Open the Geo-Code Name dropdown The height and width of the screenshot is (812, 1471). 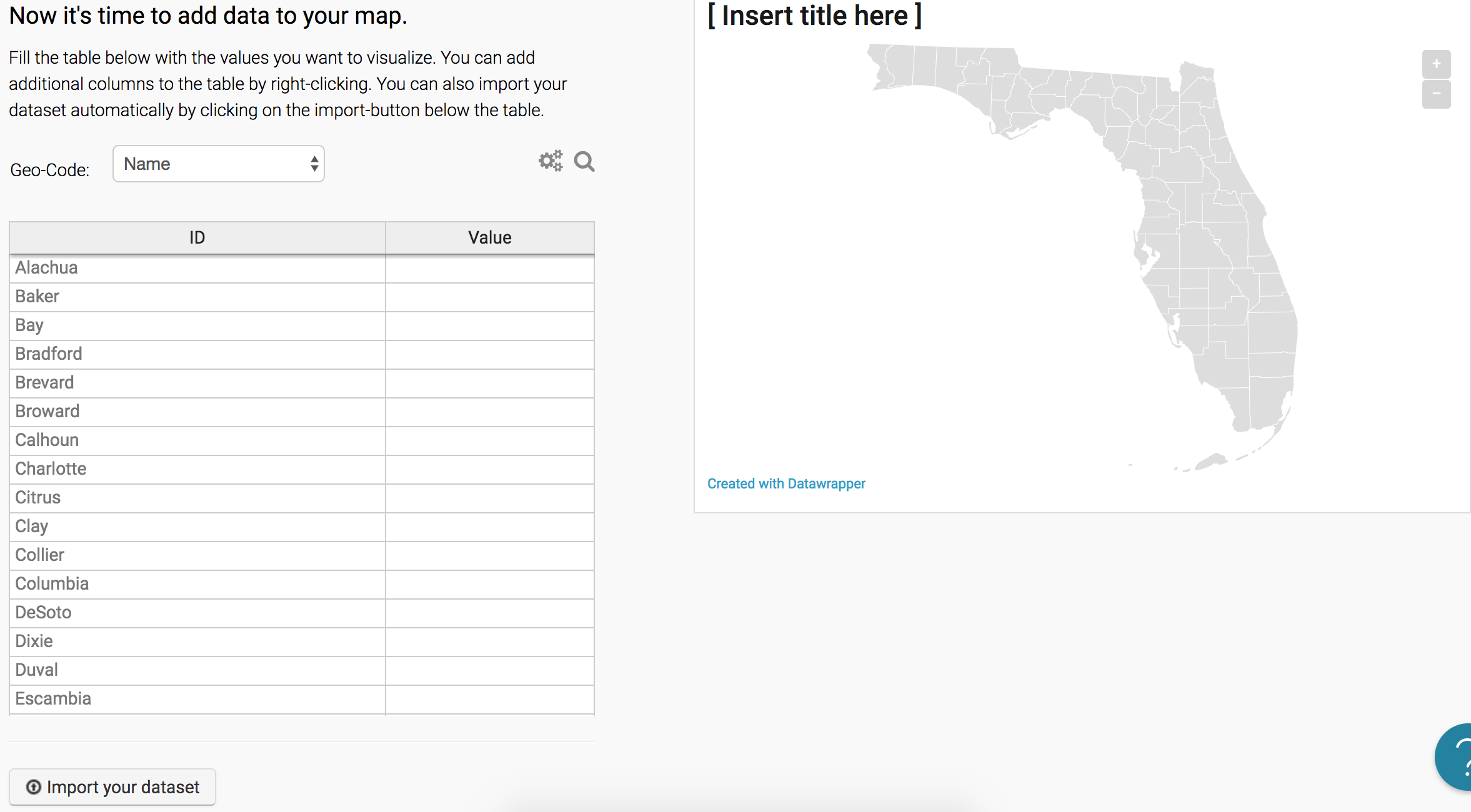(219, 164)
